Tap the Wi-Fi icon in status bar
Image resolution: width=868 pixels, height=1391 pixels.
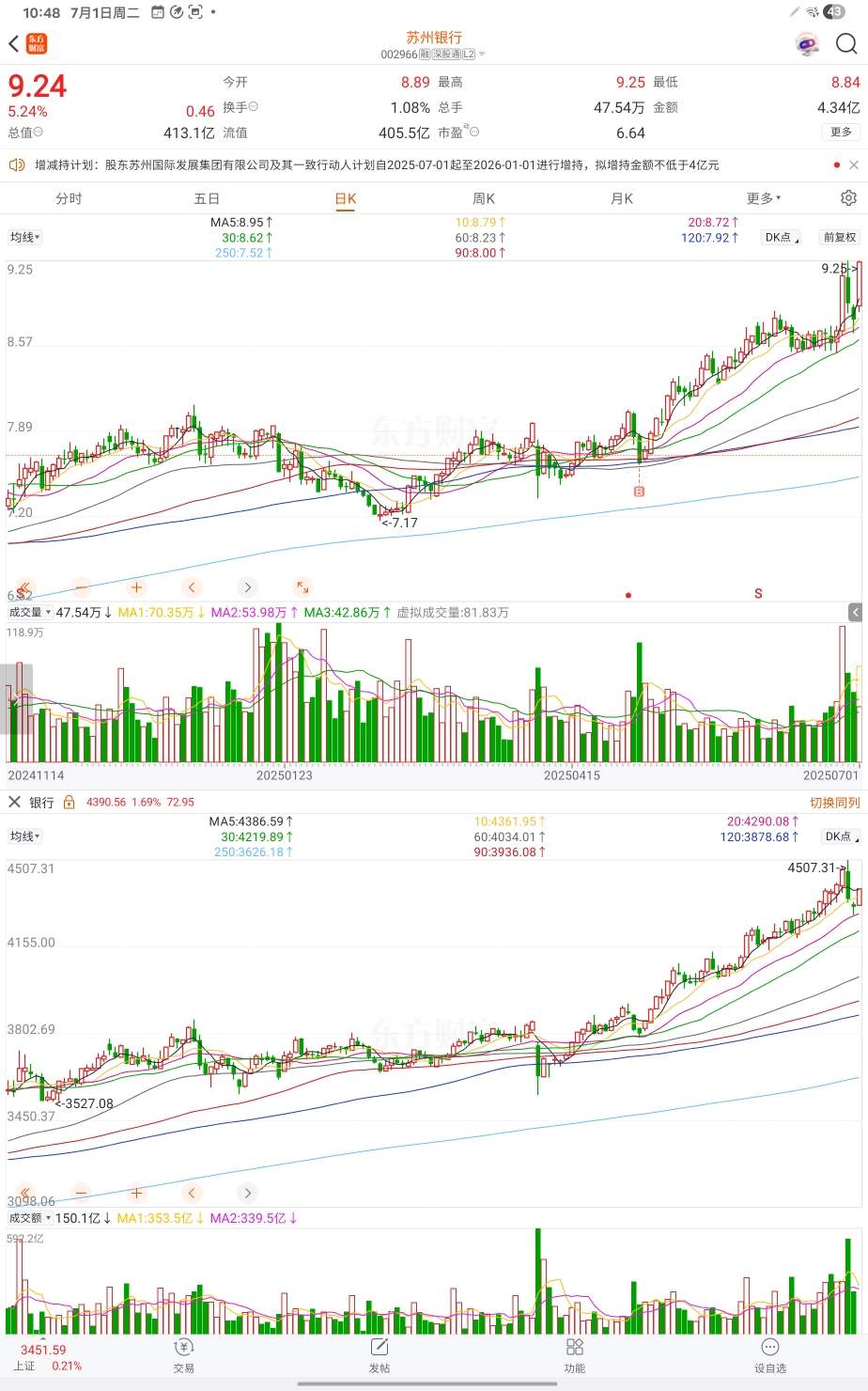coord(813,12)
